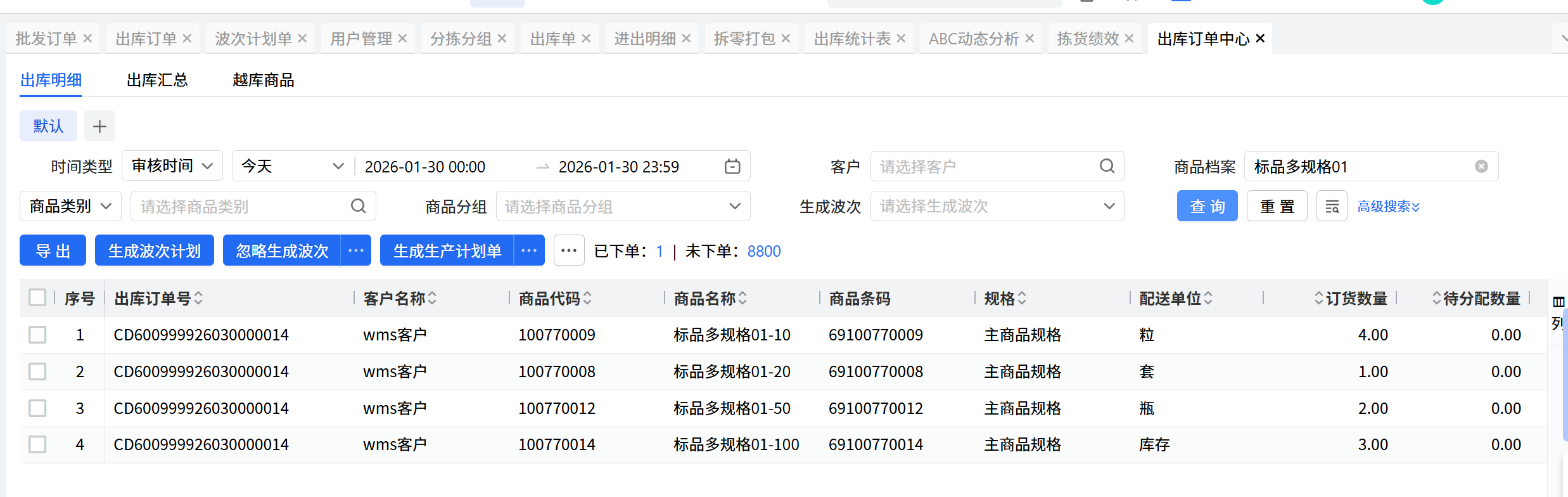Click the start date 2026-01-30 00:00

point(425,167)
